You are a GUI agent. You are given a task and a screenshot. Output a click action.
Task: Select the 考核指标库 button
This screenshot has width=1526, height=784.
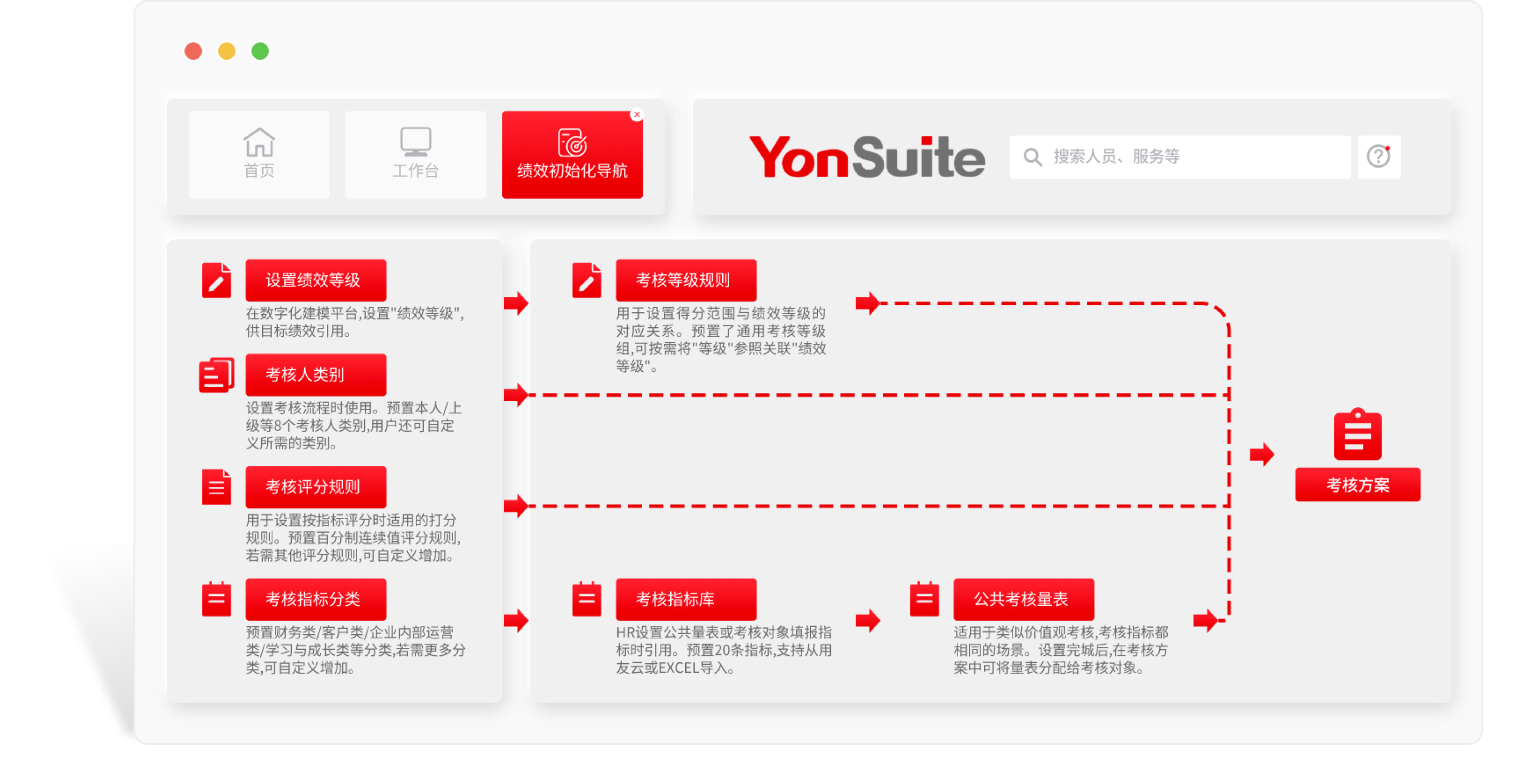pos(686,599)
